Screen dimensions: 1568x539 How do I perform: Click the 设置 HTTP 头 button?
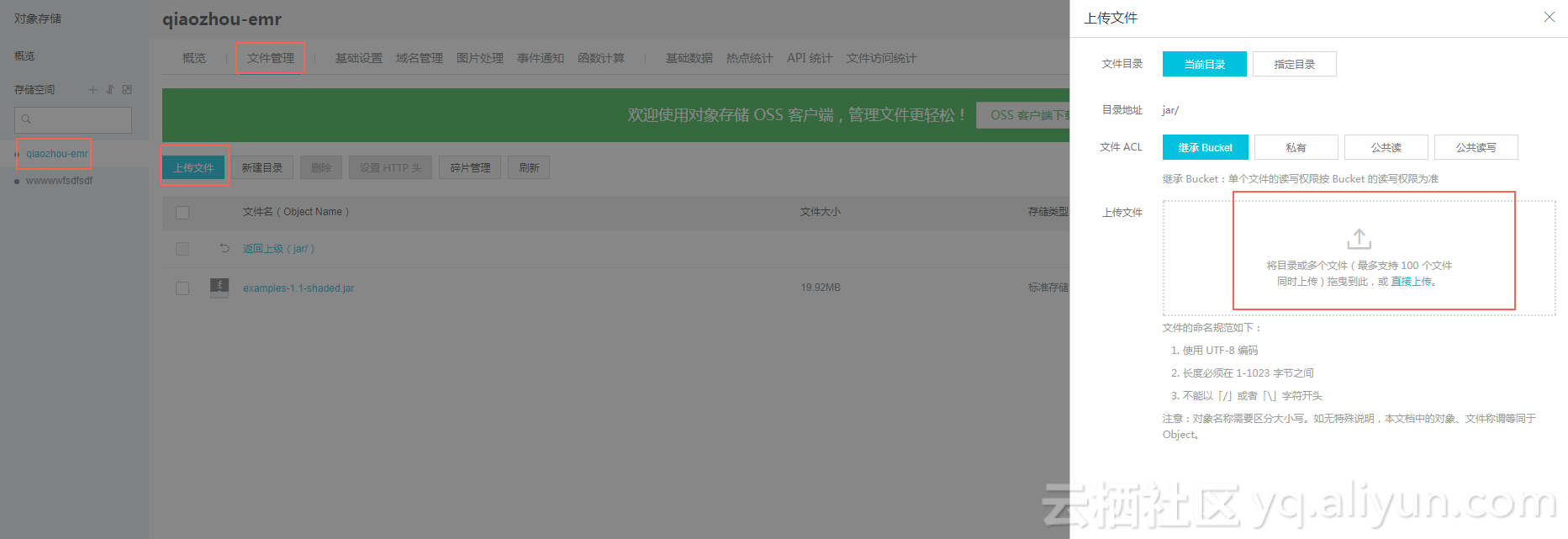tap(391, 167)
